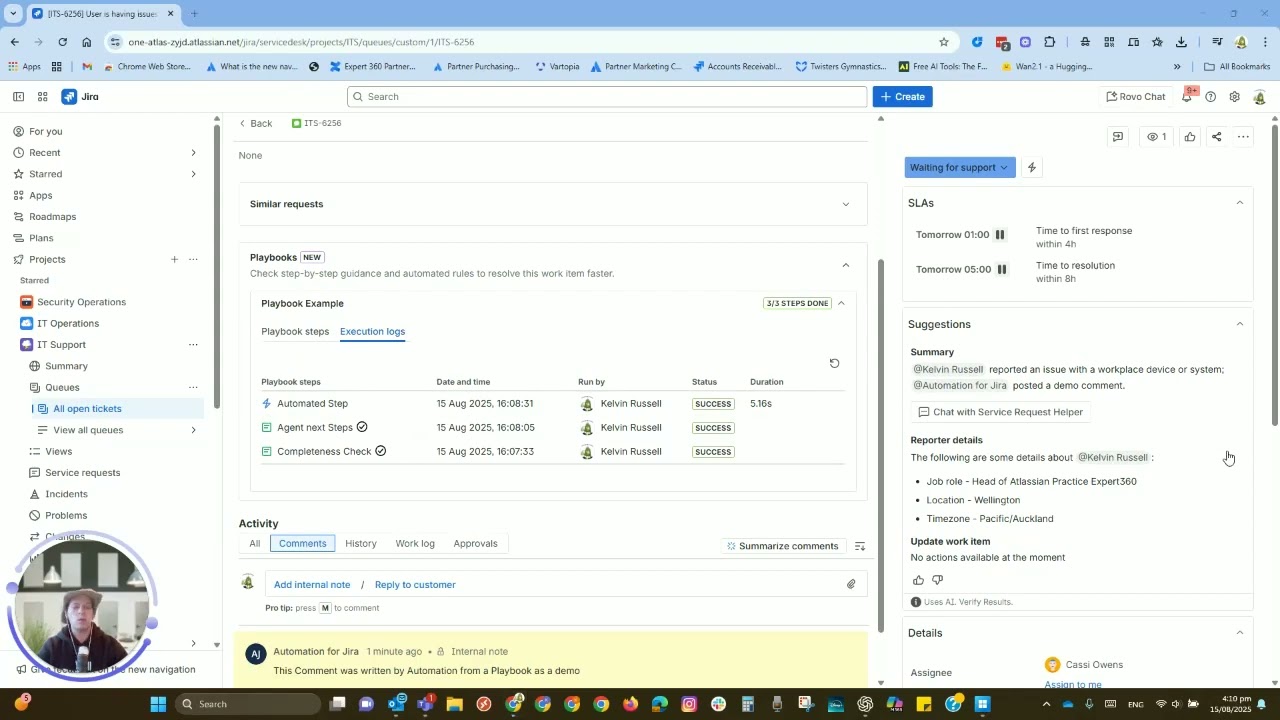
Task: Click Reply to customer
Action: pyautogui.click(x=415, y=585)
